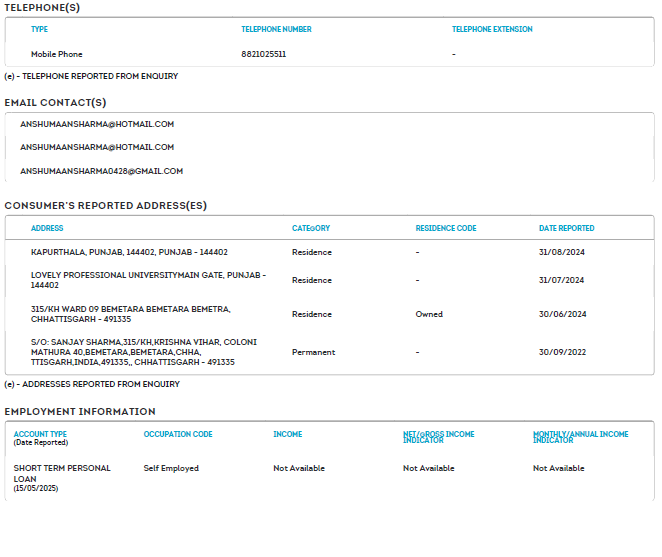Open the ANSHUMAANSHARMA0428@GMAIL.COM email address
This screenshot has height=557, width=662.
coord(101,171)
